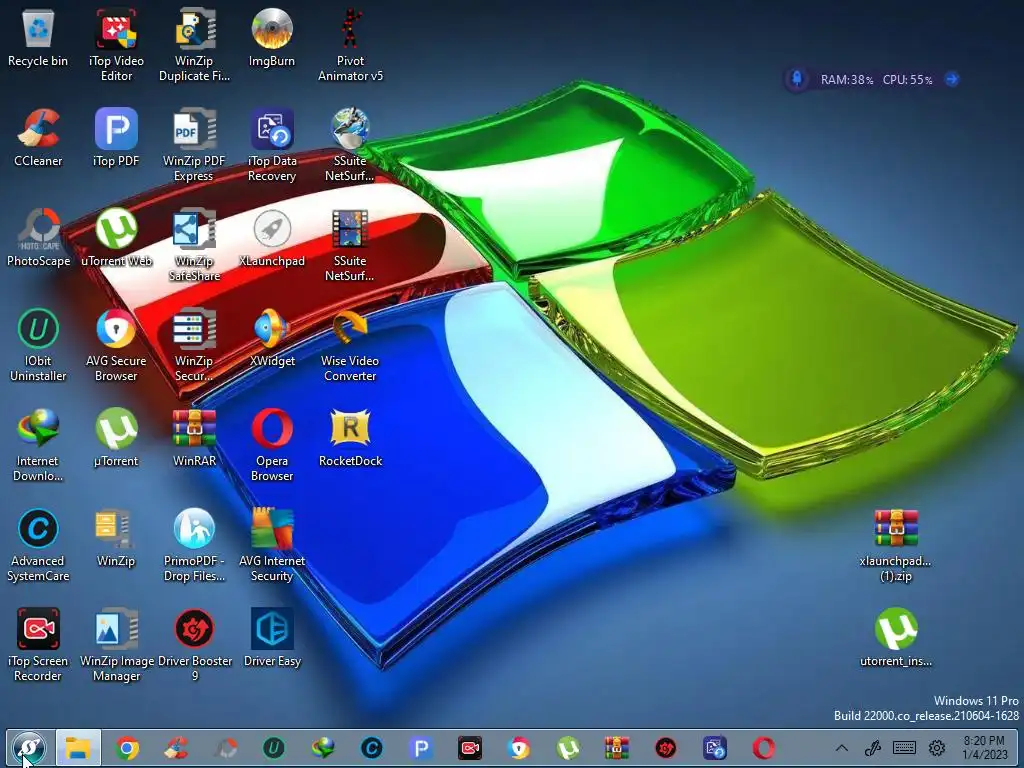This screenshot has height=768, width=1024.
Task: Open iTop Screen Recorder taskbar icon
Action: click(x=470, y=748)
